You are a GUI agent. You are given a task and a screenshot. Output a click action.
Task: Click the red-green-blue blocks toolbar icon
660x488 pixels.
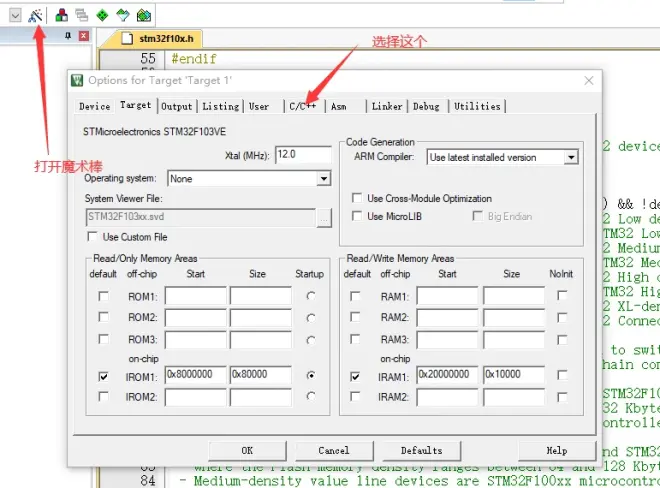61,16
